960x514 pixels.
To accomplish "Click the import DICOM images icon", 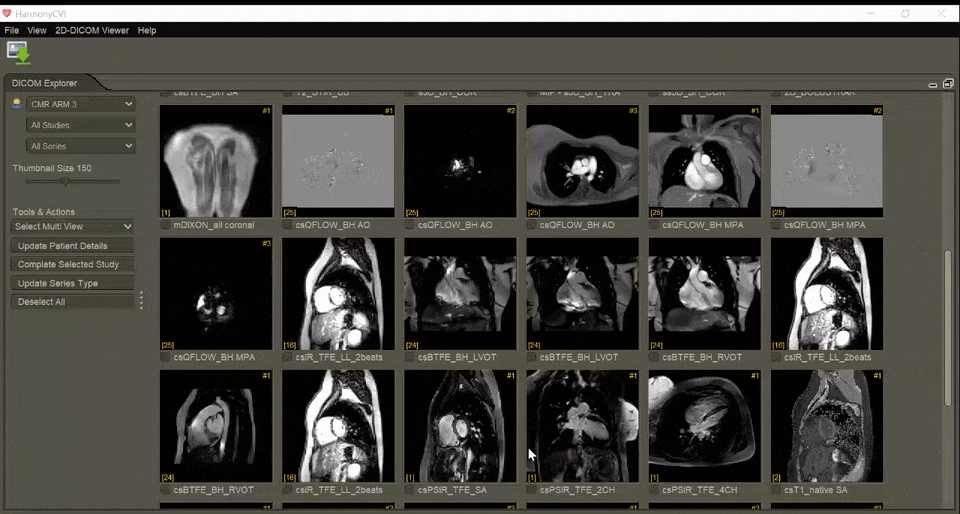I will 19,53.
